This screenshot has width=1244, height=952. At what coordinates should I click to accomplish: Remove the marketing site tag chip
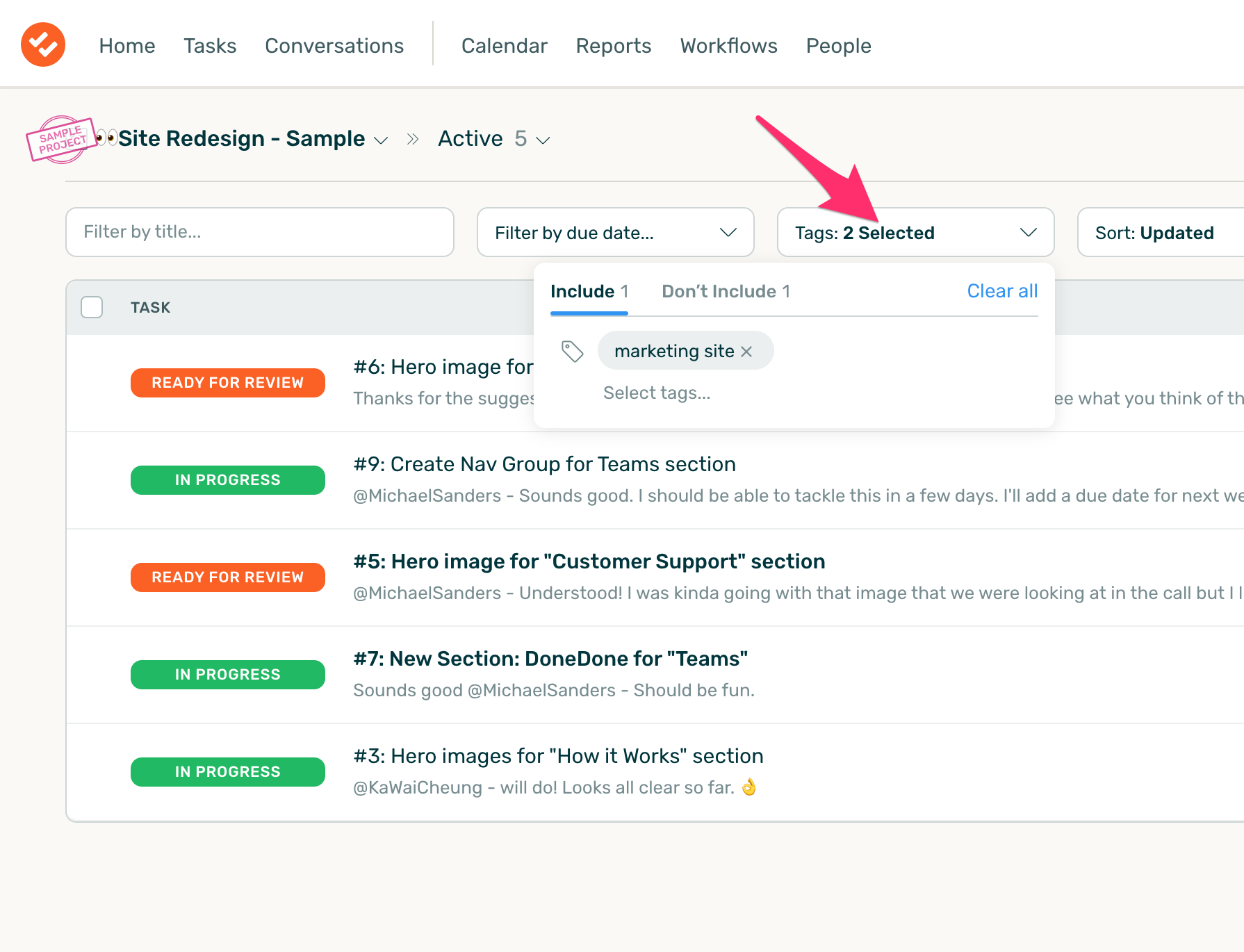747,351
